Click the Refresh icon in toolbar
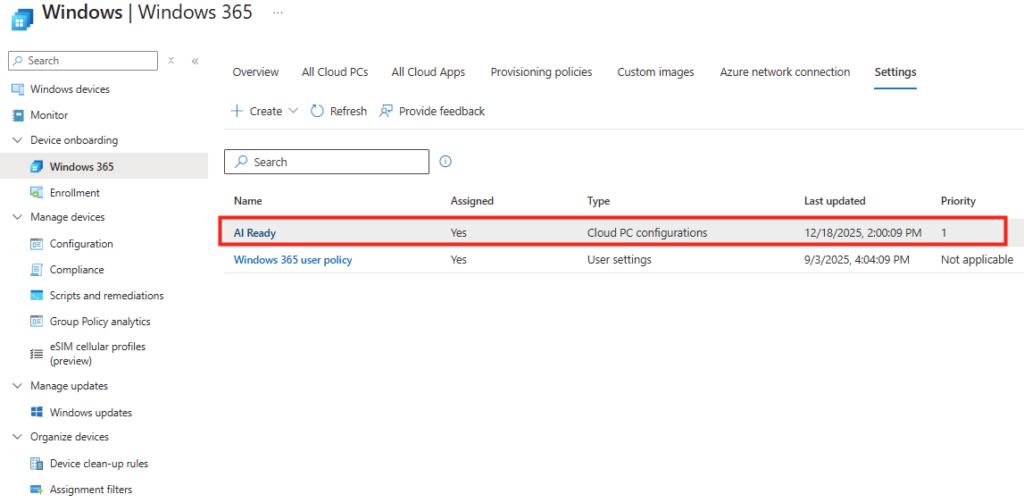This screenshot has height=503, width=1024. point(317,111)
